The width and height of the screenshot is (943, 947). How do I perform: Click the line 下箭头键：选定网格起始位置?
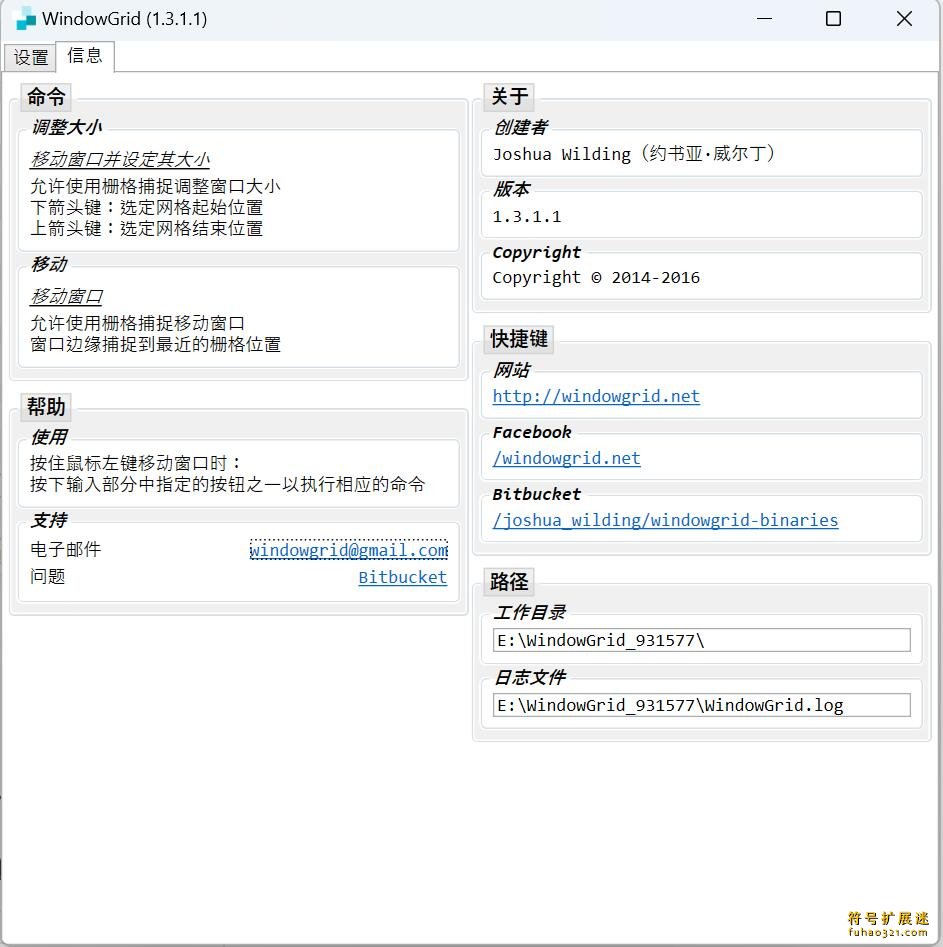pyautogui.click(x=147, y=208)
